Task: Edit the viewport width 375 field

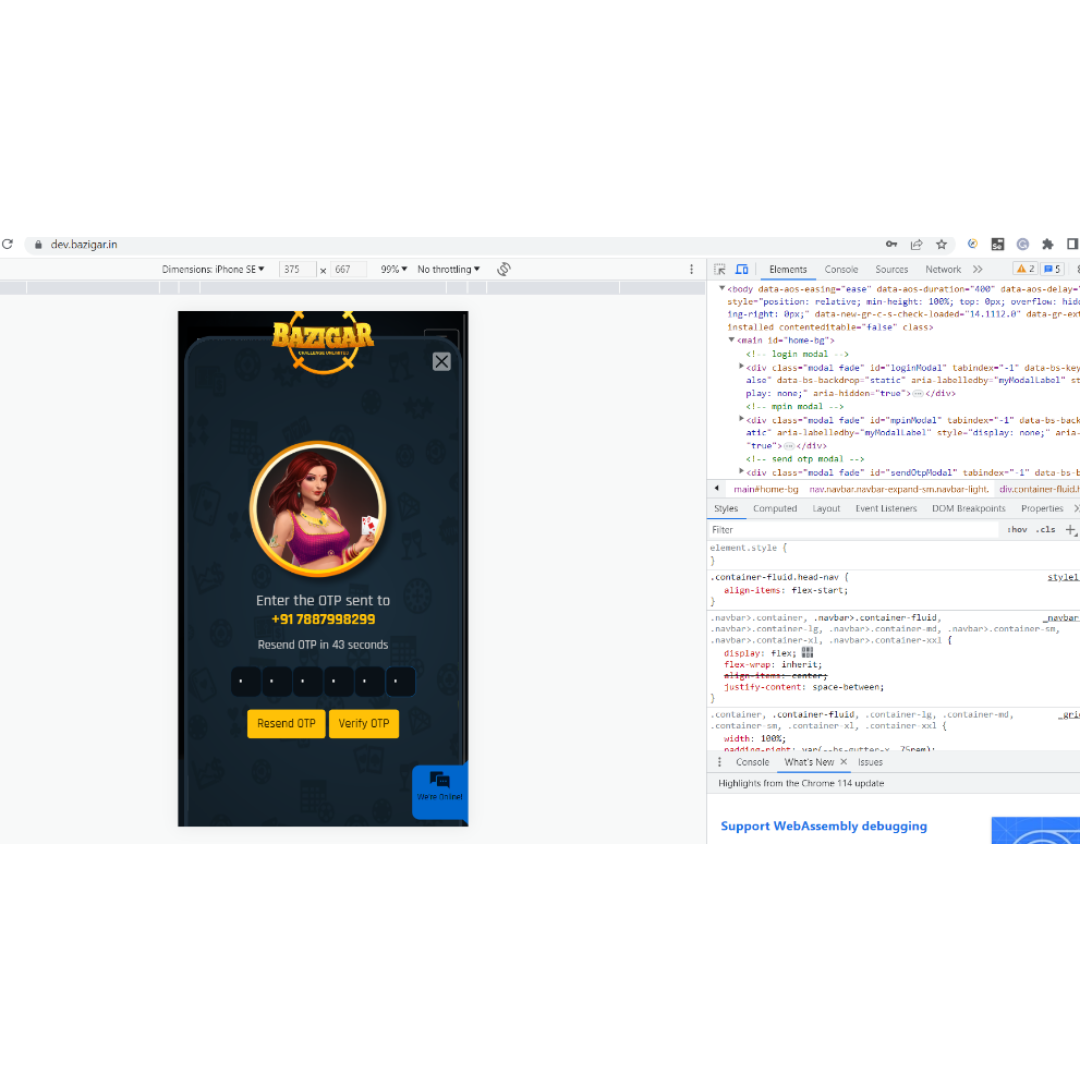Action: (298, 269)
